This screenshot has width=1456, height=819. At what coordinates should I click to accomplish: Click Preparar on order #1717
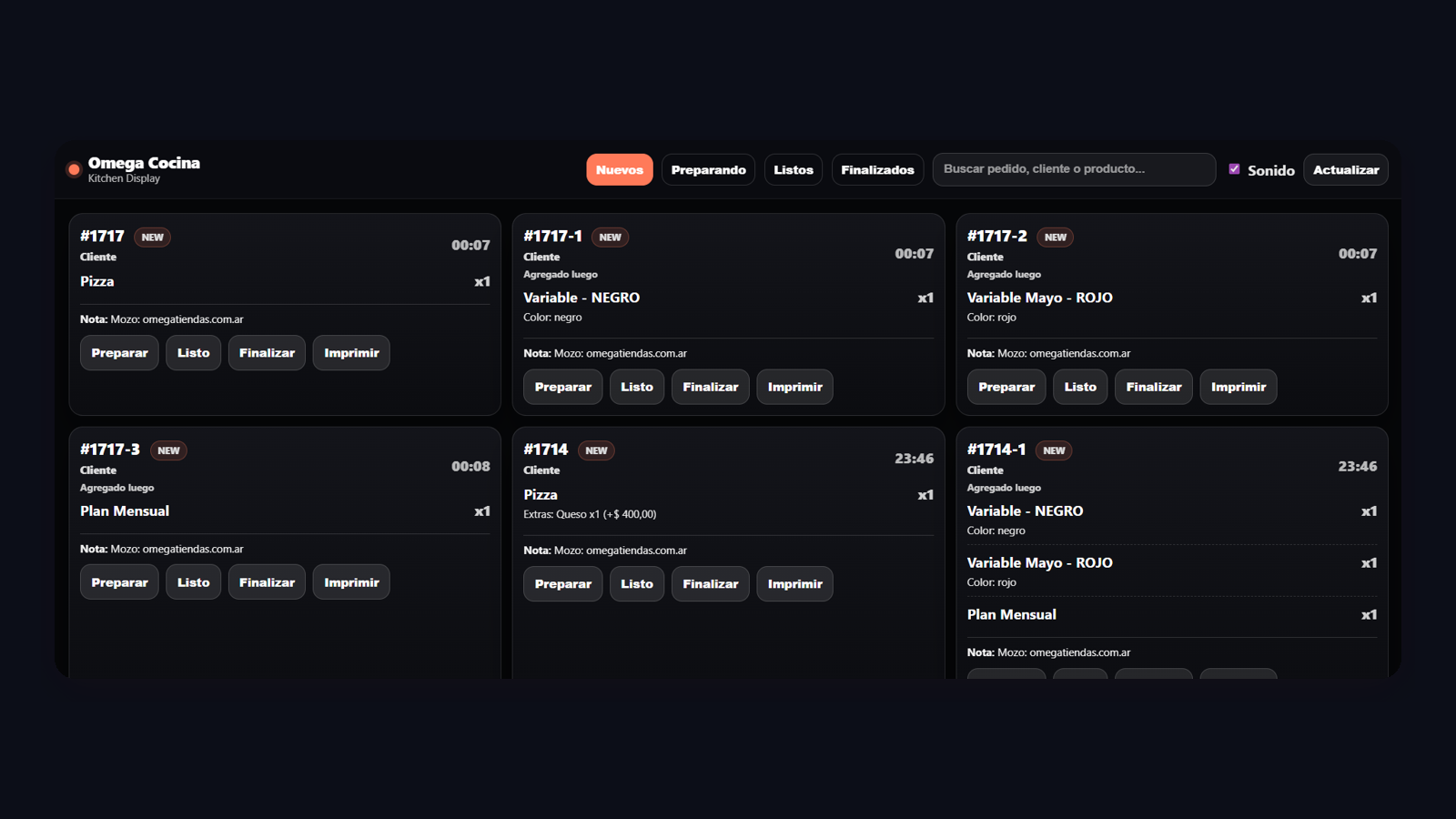coord(119,353)
